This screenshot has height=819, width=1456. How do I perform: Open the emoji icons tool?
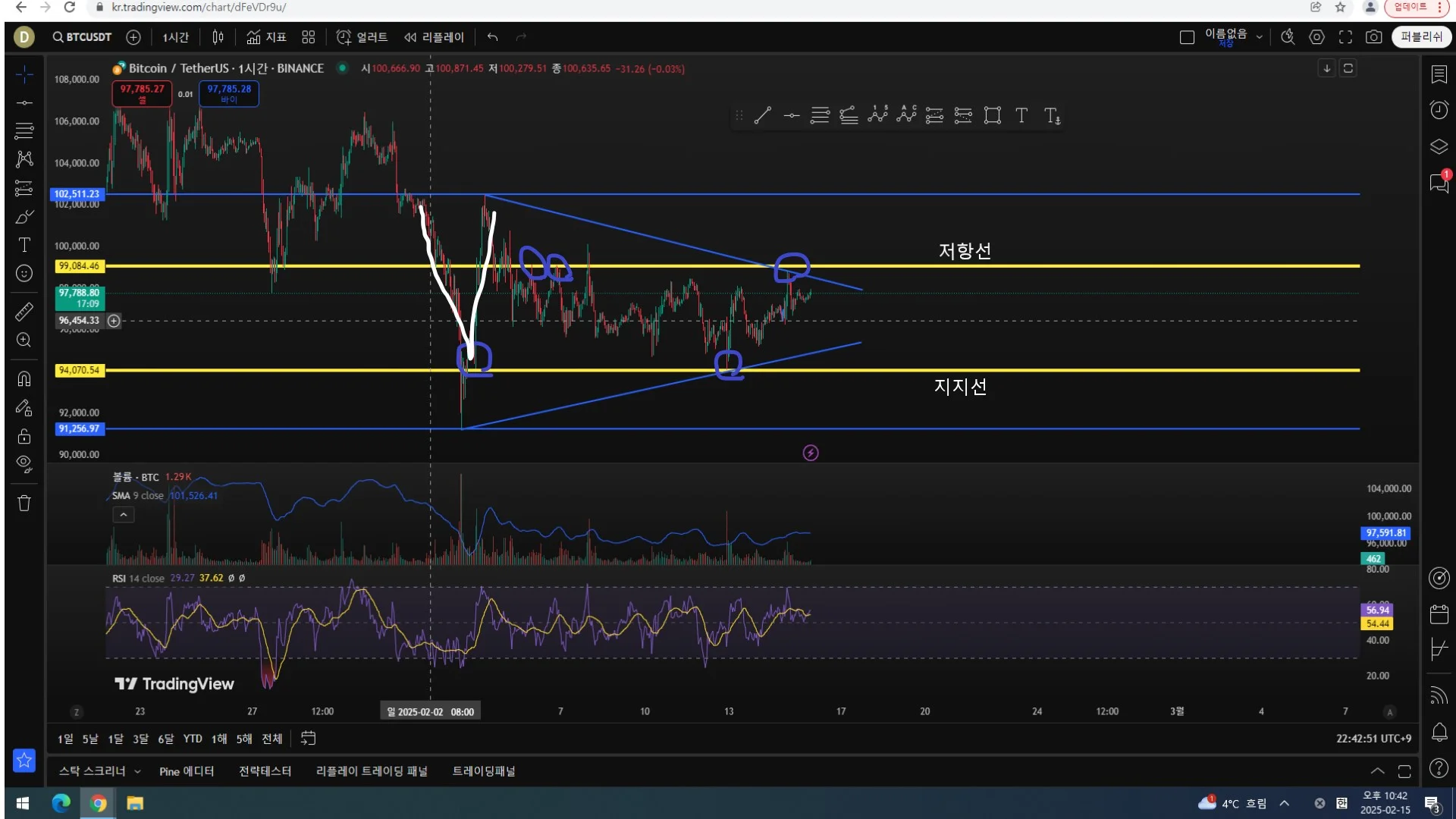pyautogui.click(x=24, y=274)
